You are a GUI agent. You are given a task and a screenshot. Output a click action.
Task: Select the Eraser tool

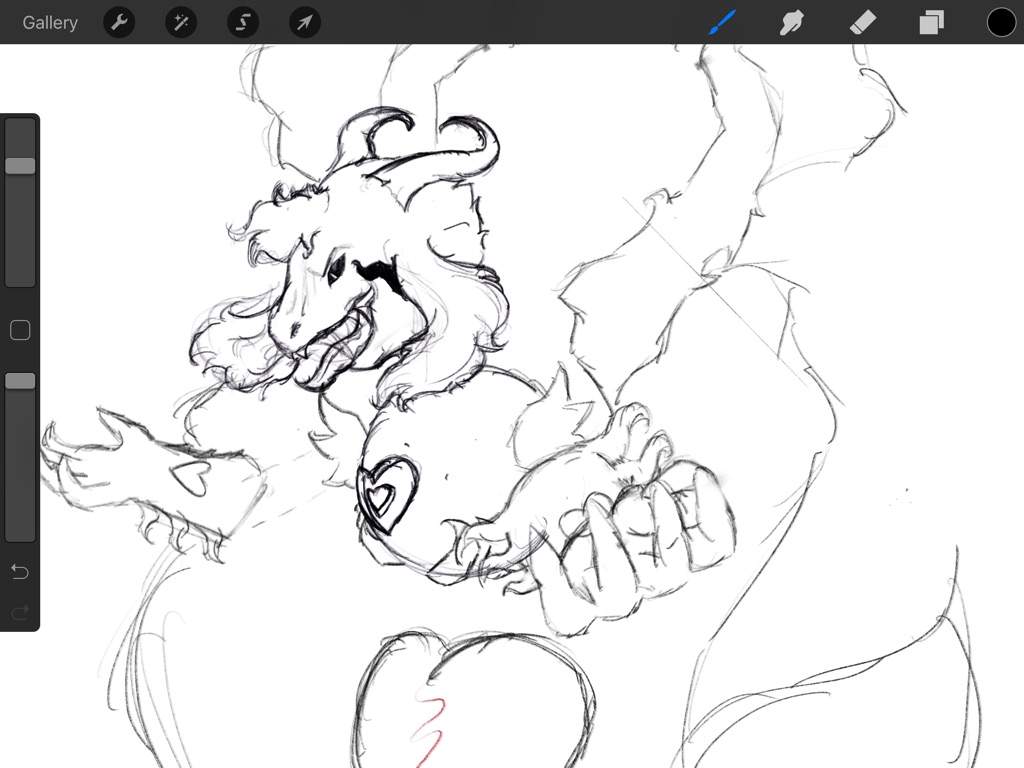pyautogui.click(x=862, y=22)
